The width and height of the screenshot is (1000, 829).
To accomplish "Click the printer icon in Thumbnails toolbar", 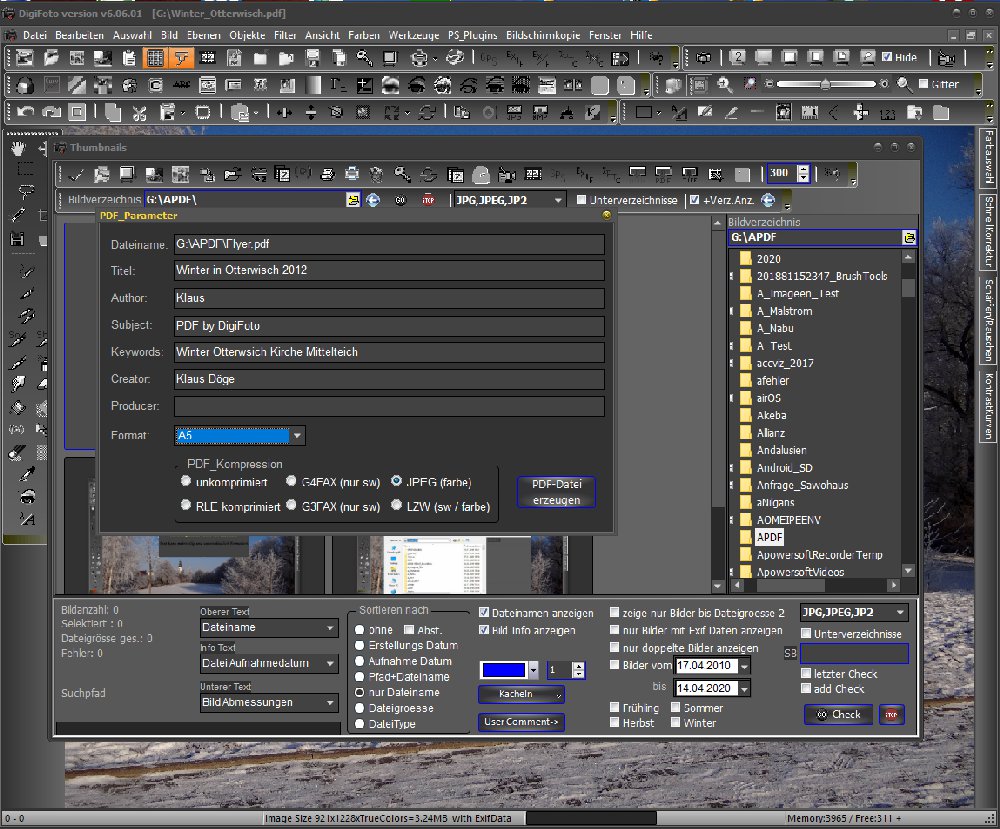I will click(x=352, y=174).
